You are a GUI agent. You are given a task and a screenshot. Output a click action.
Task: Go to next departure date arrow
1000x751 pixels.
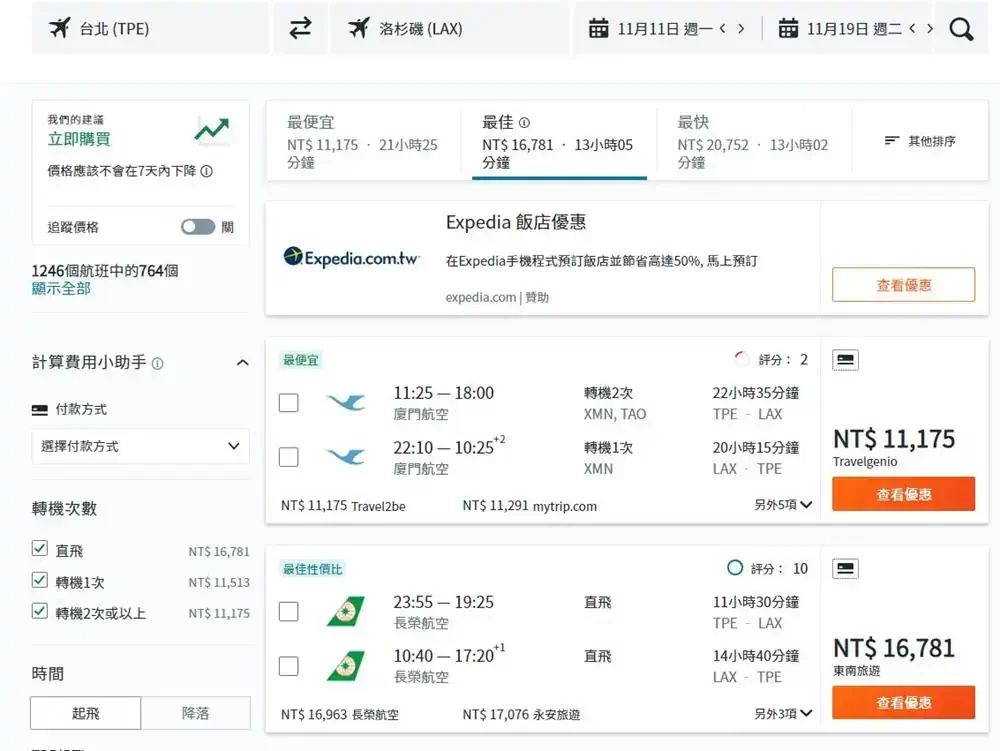pos(741,29)
